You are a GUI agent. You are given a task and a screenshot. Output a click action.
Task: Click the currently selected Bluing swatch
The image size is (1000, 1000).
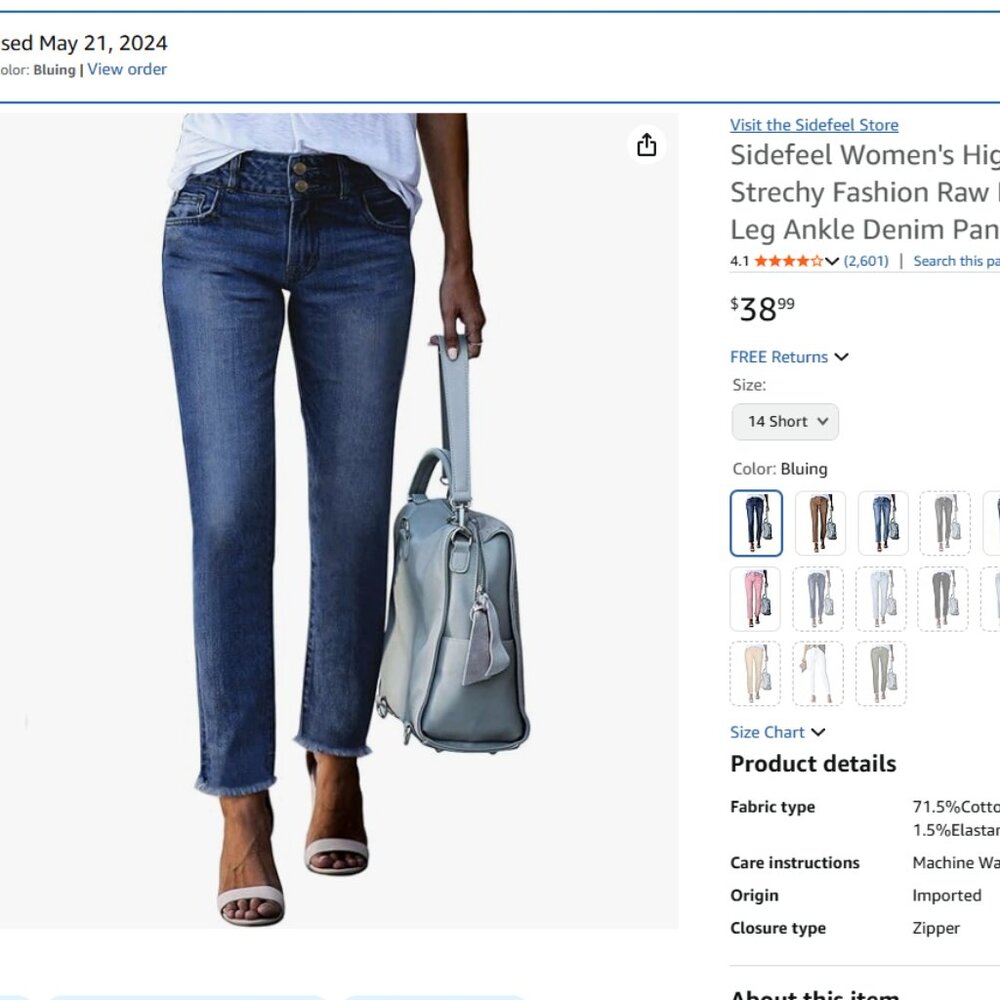pos(755,523)
